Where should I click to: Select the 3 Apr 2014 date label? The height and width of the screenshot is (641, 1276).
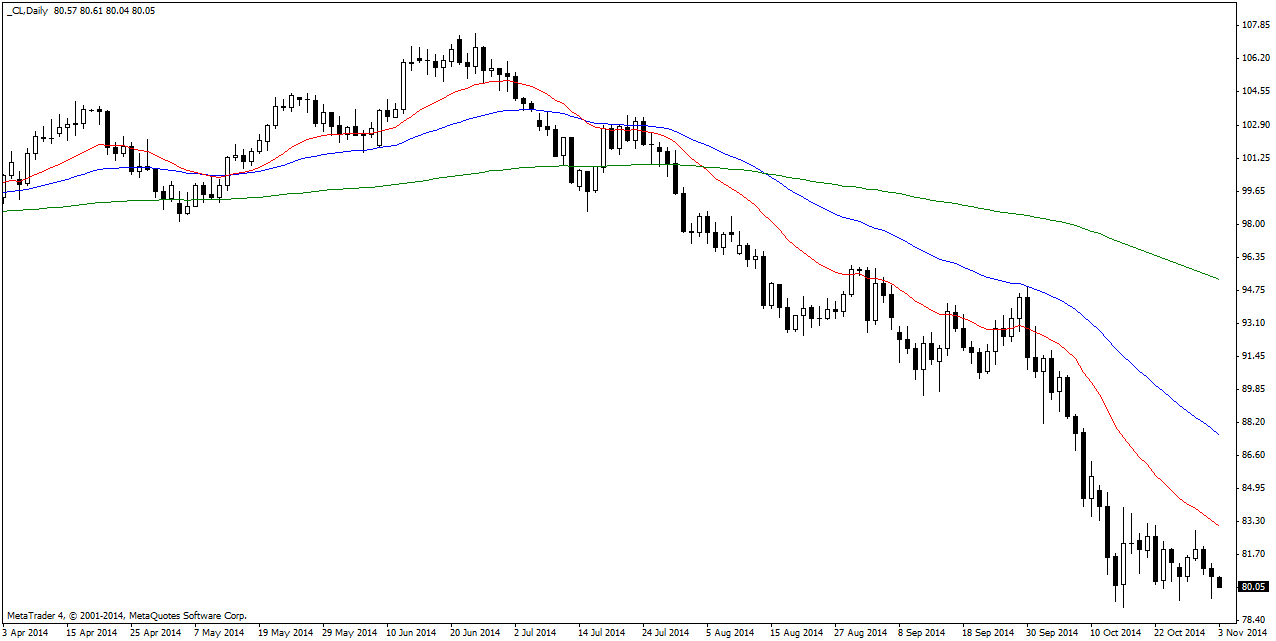[x=25, y=633]
